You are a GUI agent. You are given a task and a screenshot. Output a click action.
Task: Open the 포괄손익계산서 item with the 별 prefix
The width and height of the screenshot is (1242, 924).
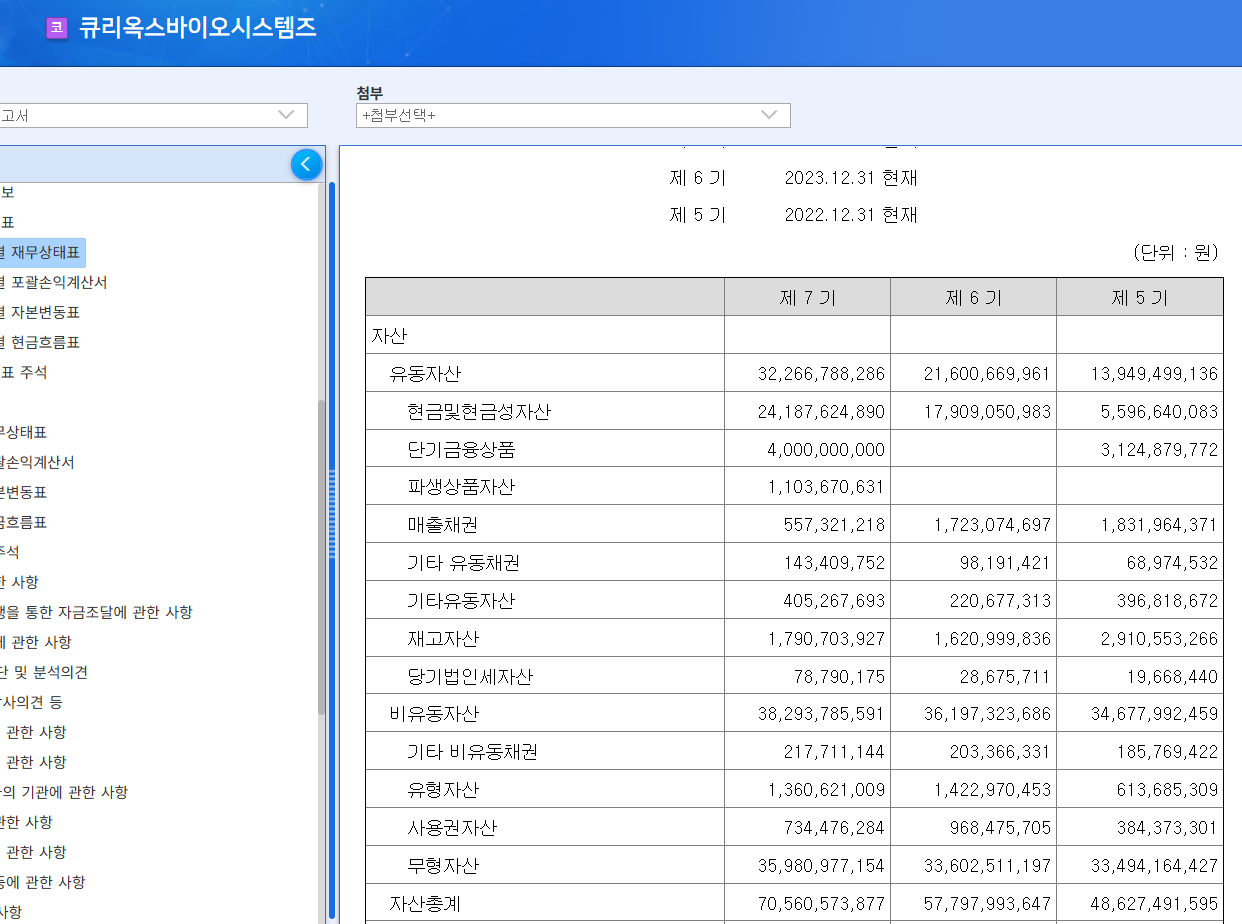(53, 282)
